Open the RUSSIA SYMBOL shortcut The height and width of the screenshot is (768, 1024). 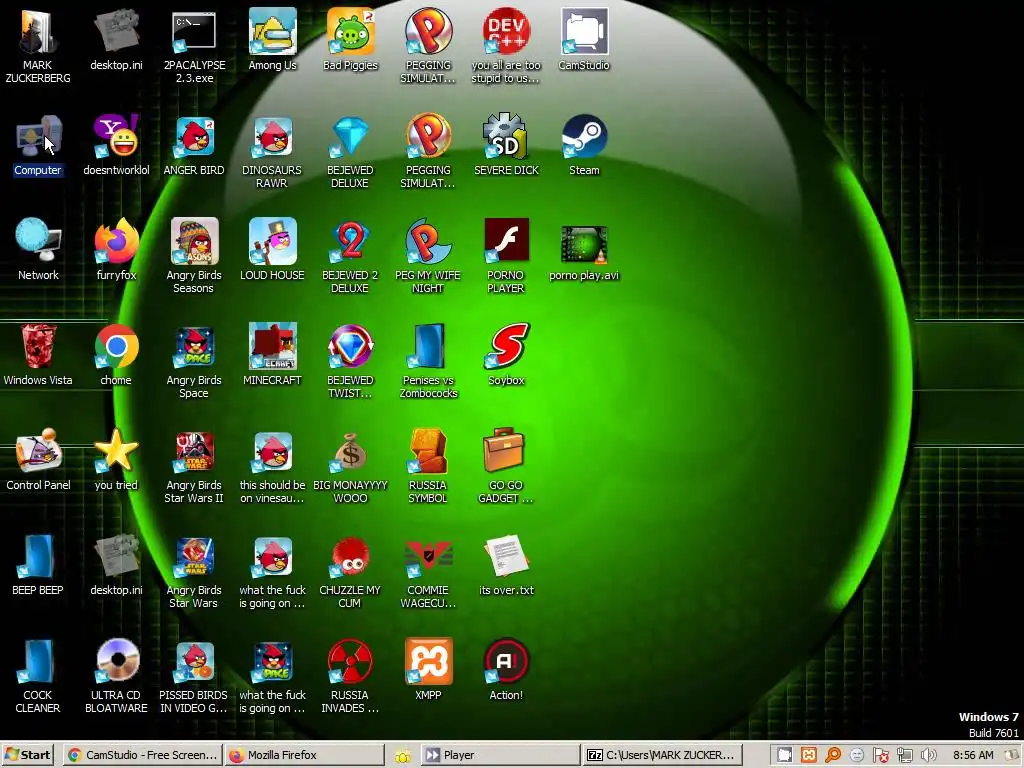pyautogui.click(x=428, y=466)
